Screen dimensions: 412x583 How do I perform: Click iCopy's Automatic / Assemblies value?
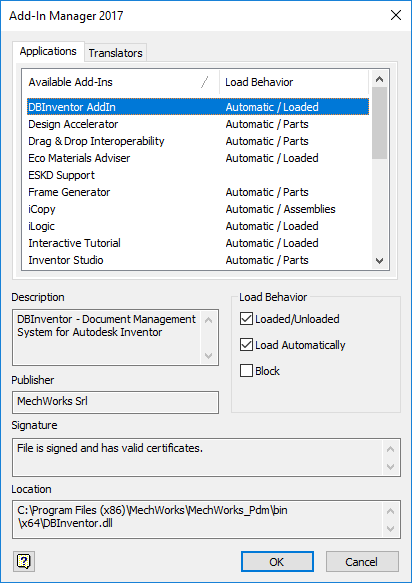[280, 209]
